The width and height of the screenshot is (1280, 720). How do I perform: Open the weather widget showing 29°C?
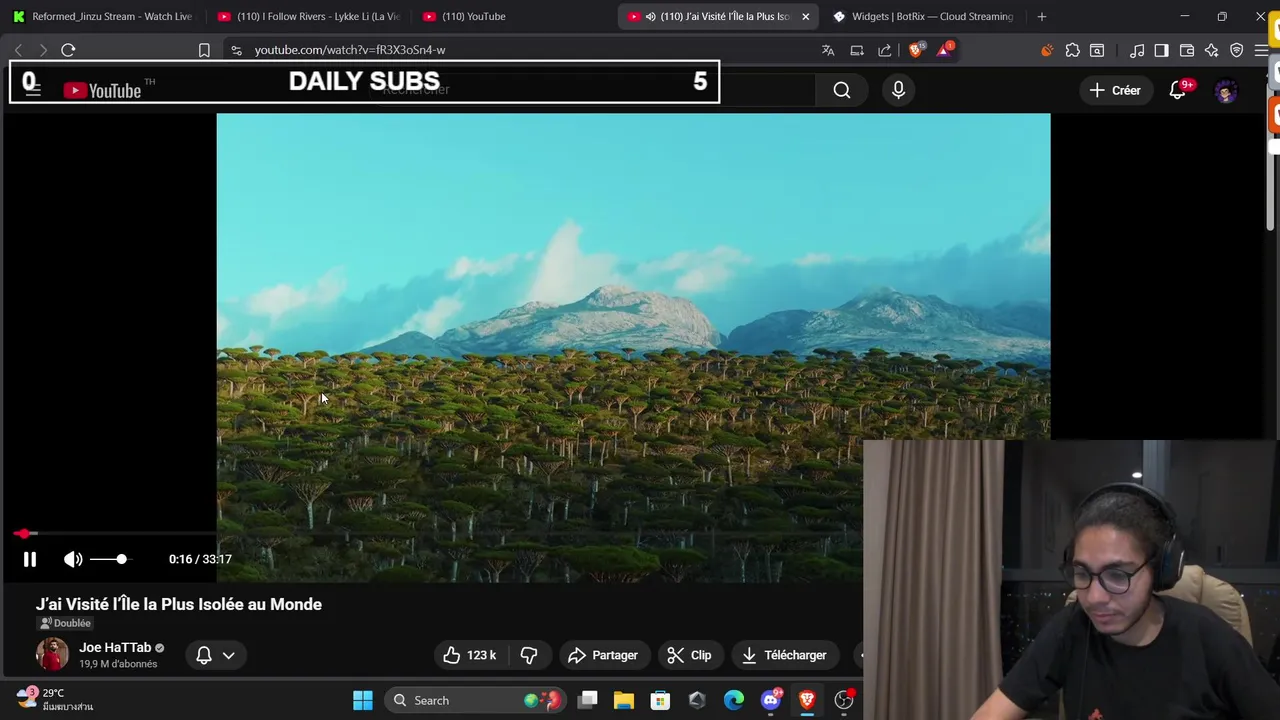point(55,699)
